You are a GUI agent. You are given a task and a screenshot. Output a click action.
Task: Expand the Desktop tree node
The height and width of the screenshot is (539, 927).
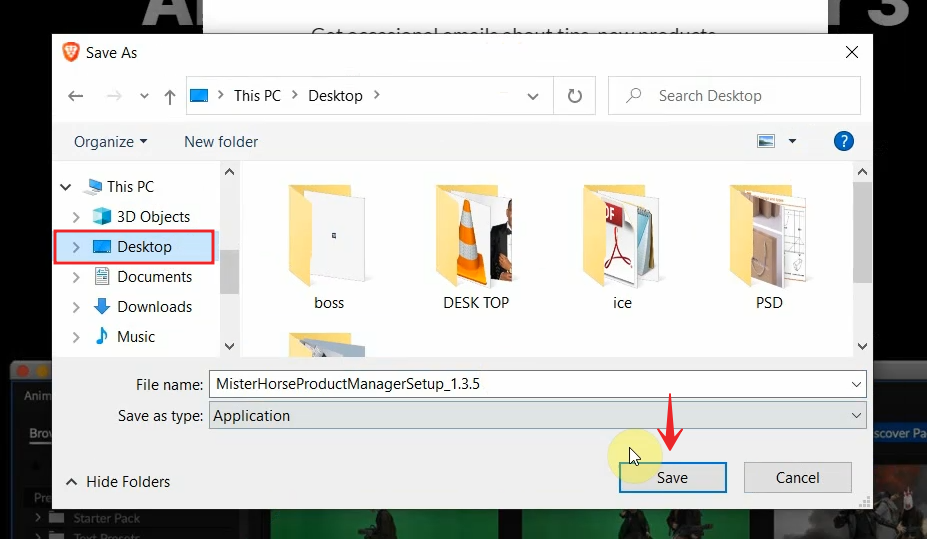[x=76, y=247]
